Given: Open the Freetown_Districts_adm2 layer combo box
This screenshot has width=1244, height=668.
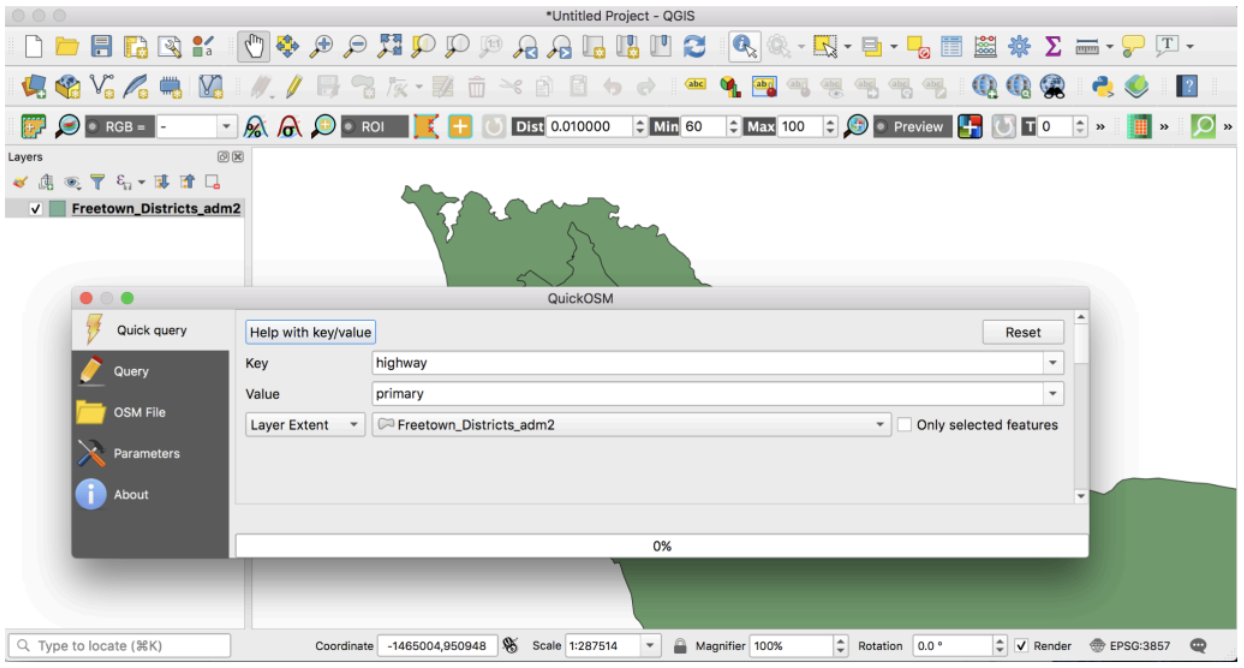Looking at the screenshot, I should pos(631,425).
